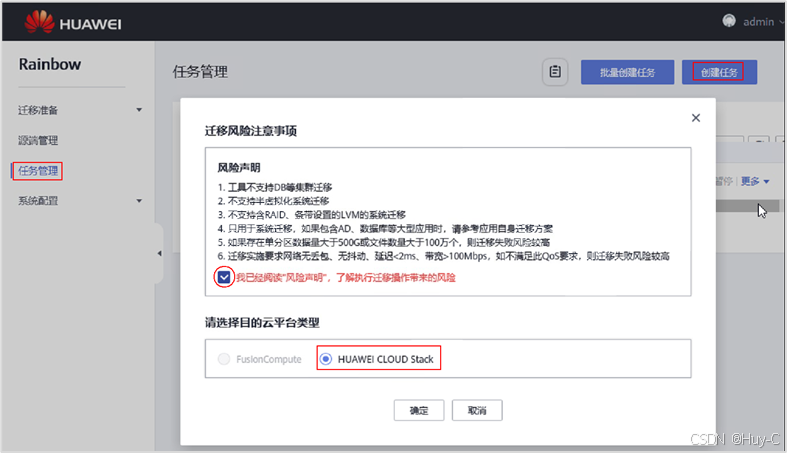Click risk item about QoS network requirements
787x453 pixels.
click(443, 256)
